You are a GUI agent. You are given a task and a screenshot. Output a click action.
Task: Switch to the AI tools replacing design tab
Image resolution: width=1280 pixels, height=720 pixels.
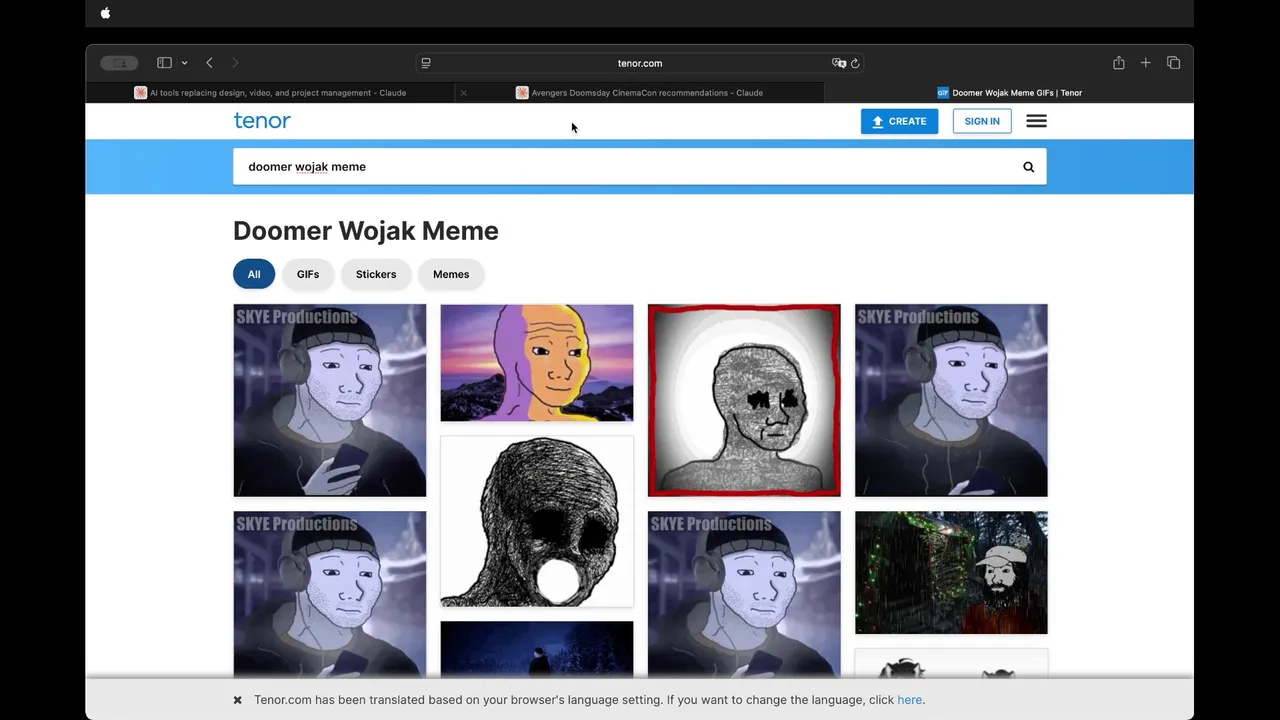270,93
